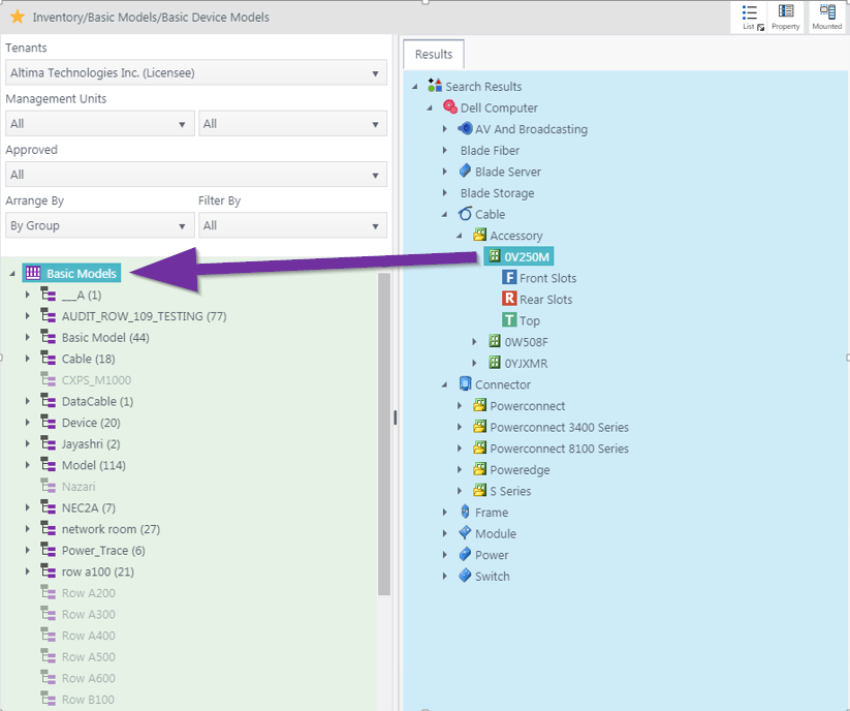This screenshot has width=850, height=711.
Task: Open the Tenants dropdown
Action: click(196, 73)
